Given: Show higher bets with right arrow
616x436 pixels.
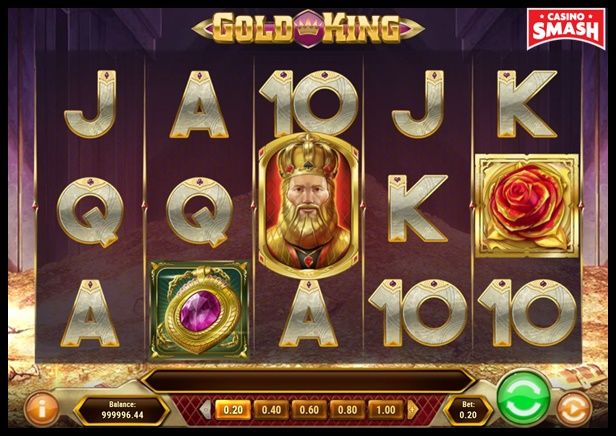Looking at the screenshot, I should (412, 410).
